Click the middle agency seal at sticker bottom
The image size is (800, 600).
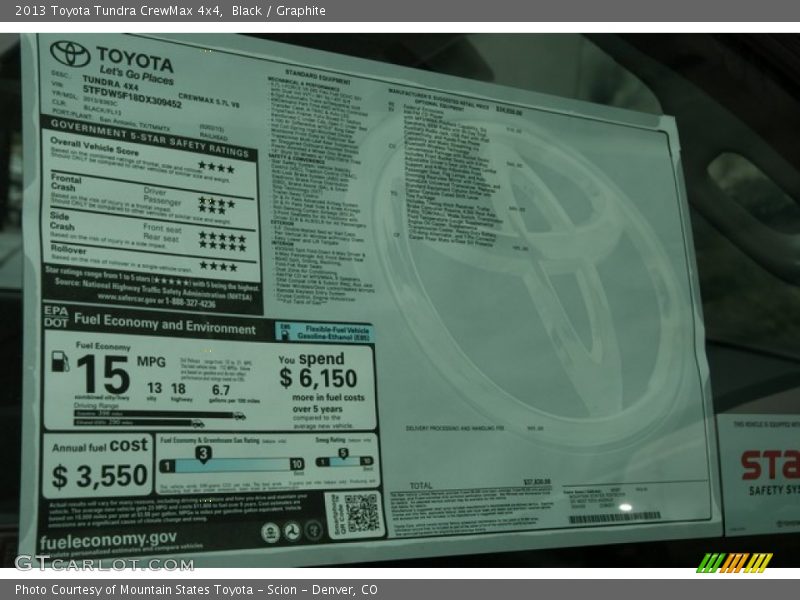(x=292, y=531)
